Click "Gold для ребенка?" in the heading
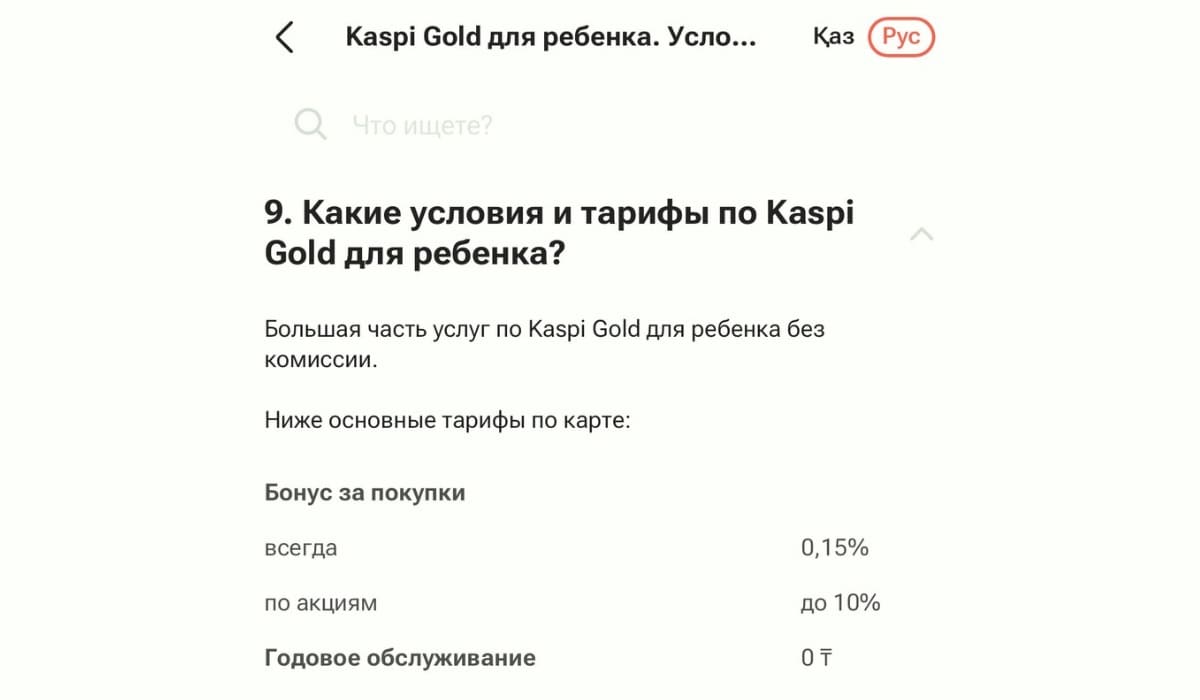 [414, 254]
